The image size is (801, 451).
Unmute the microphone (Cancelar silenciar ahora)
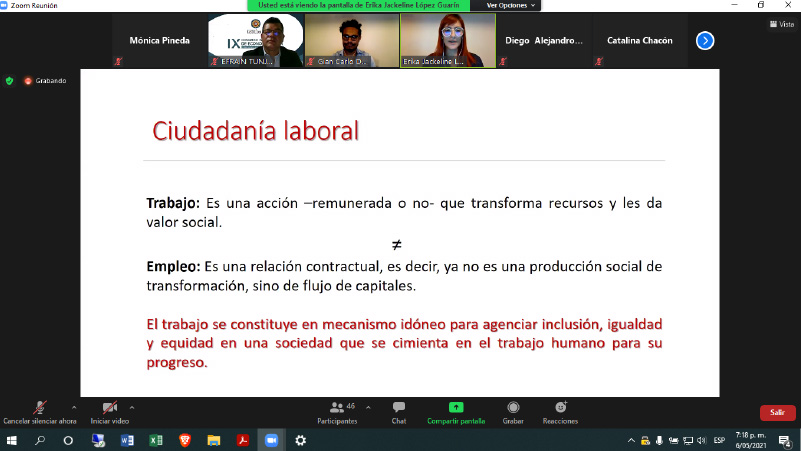39,413
